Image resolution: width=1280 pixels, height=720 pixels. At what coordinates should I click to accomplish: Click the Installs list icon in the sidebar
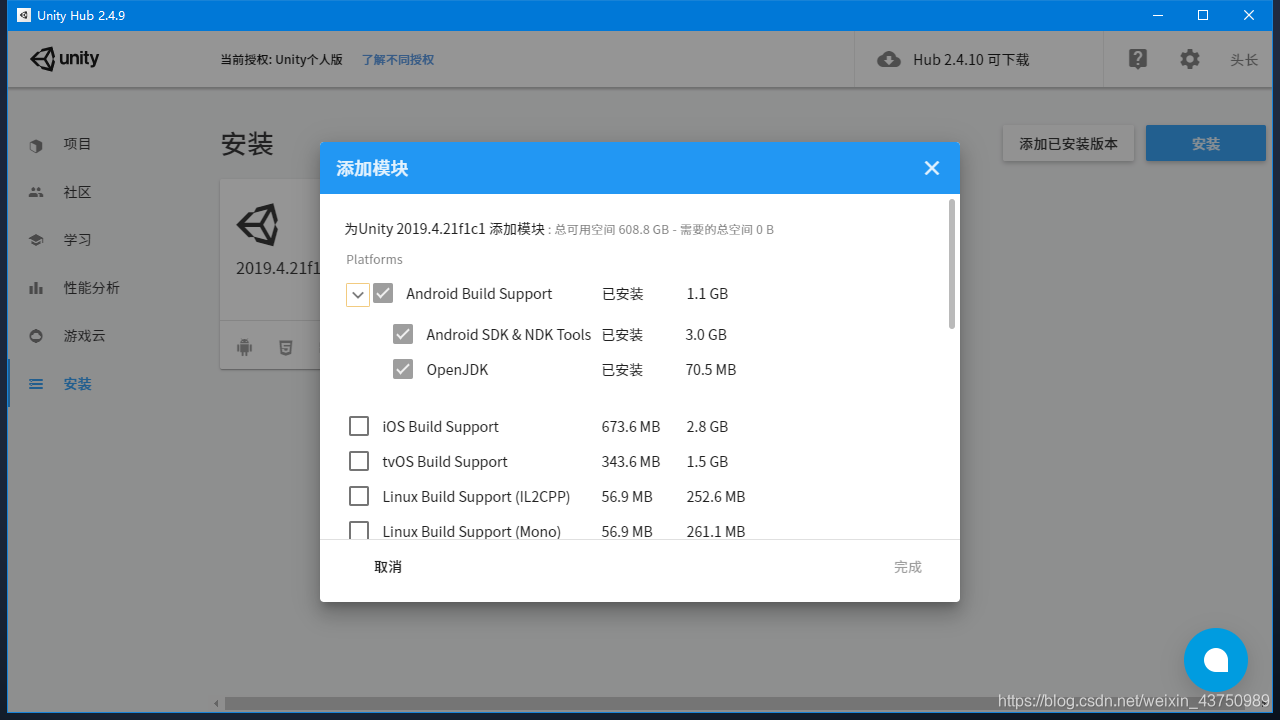point(36,384)
